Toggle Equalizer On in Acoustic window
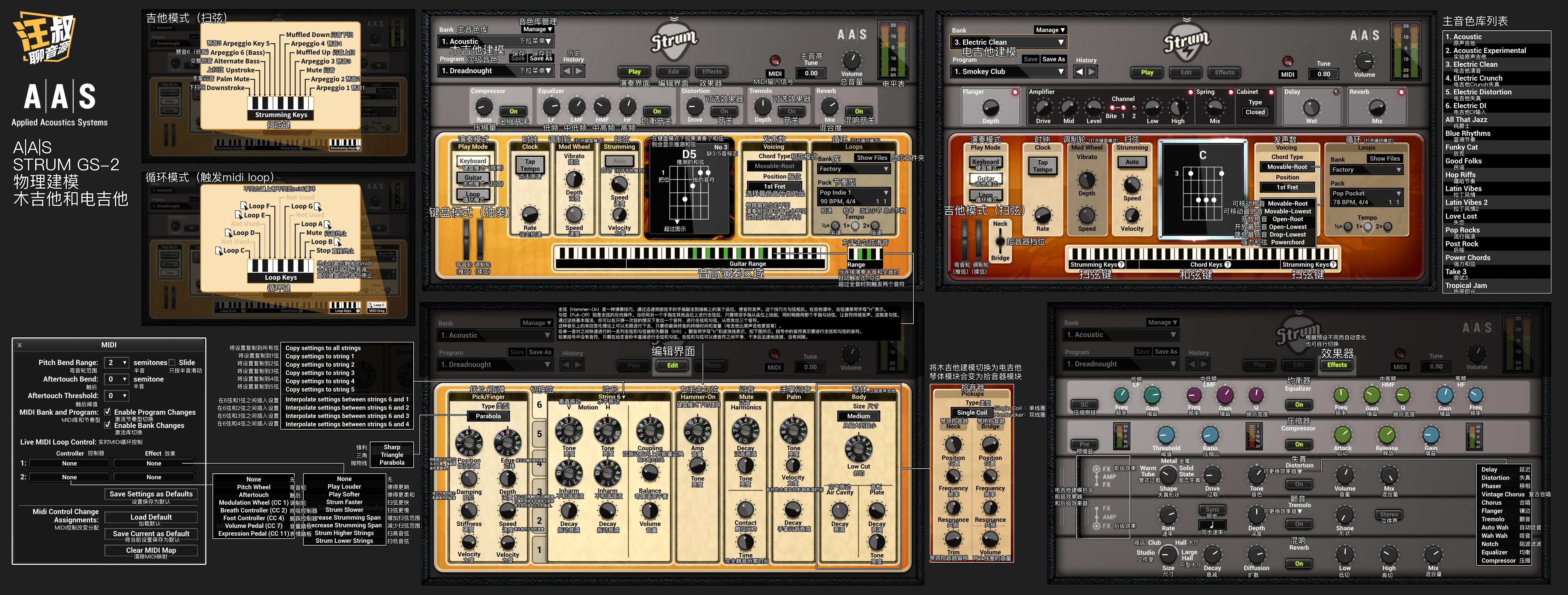This screenshot has height=595, width=1568. [x=657, y=112]
